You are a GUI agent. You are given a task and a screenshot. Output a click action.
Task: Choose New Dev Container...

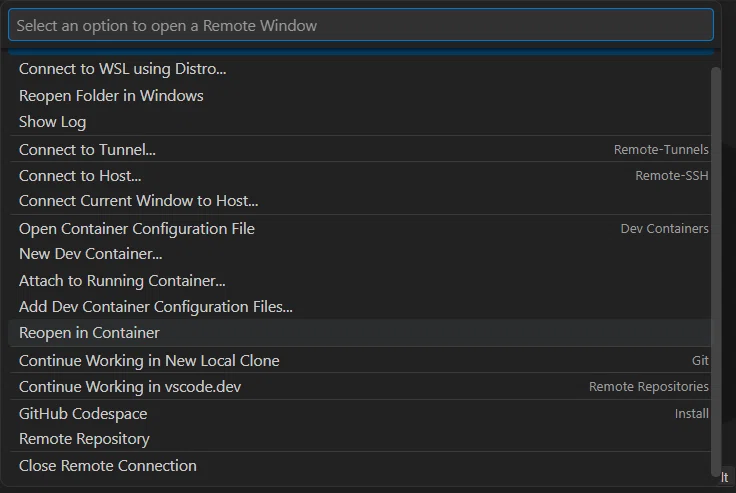[360, 254]
